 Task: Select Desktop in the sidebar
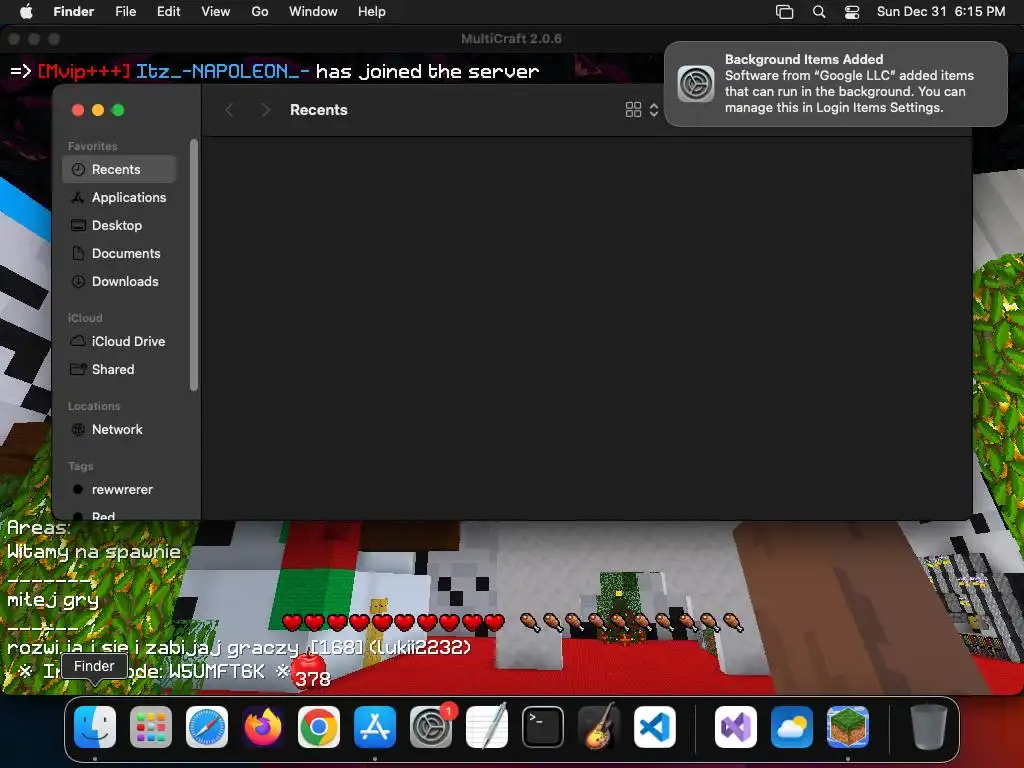click(x=120, y=225)
